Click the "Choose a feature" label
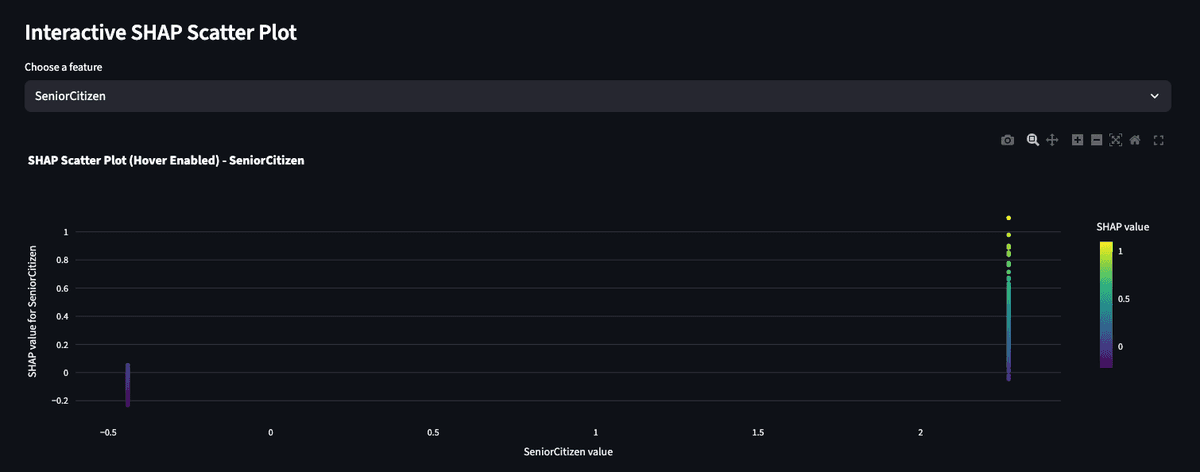 [64, 67]
